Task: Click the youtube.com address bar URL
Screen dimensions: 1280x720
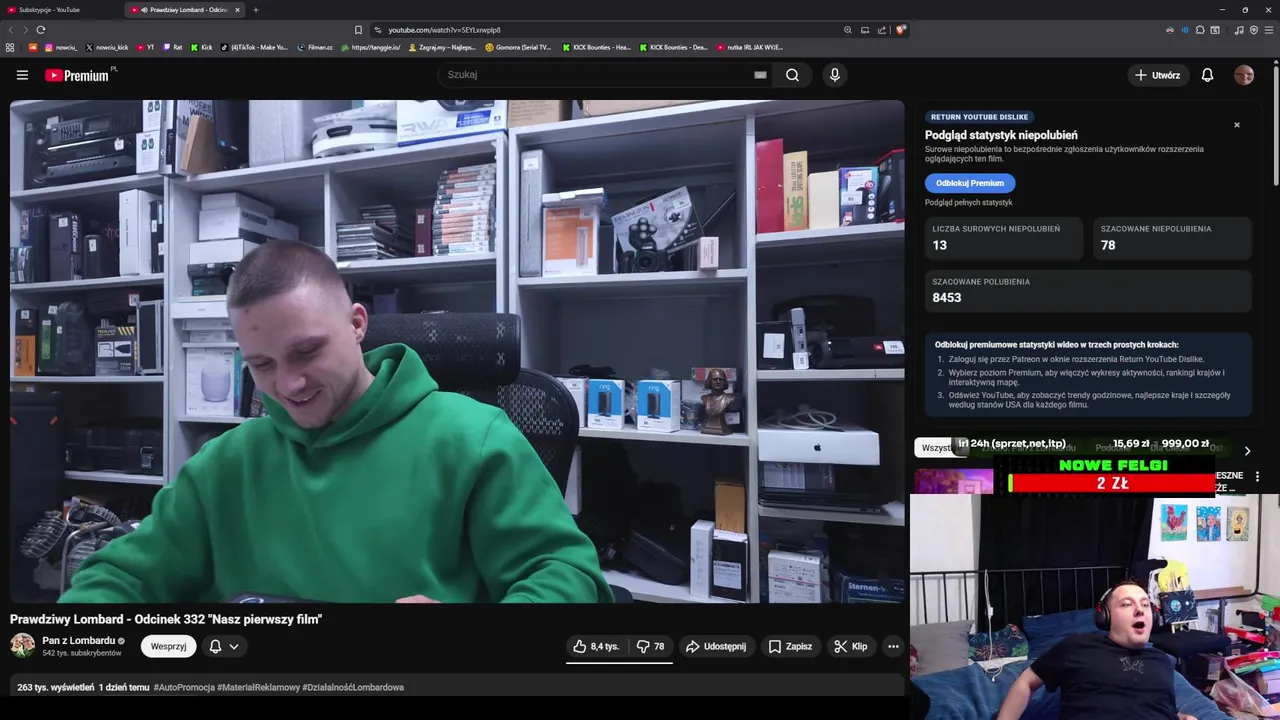Action: [x=444, y=30]
